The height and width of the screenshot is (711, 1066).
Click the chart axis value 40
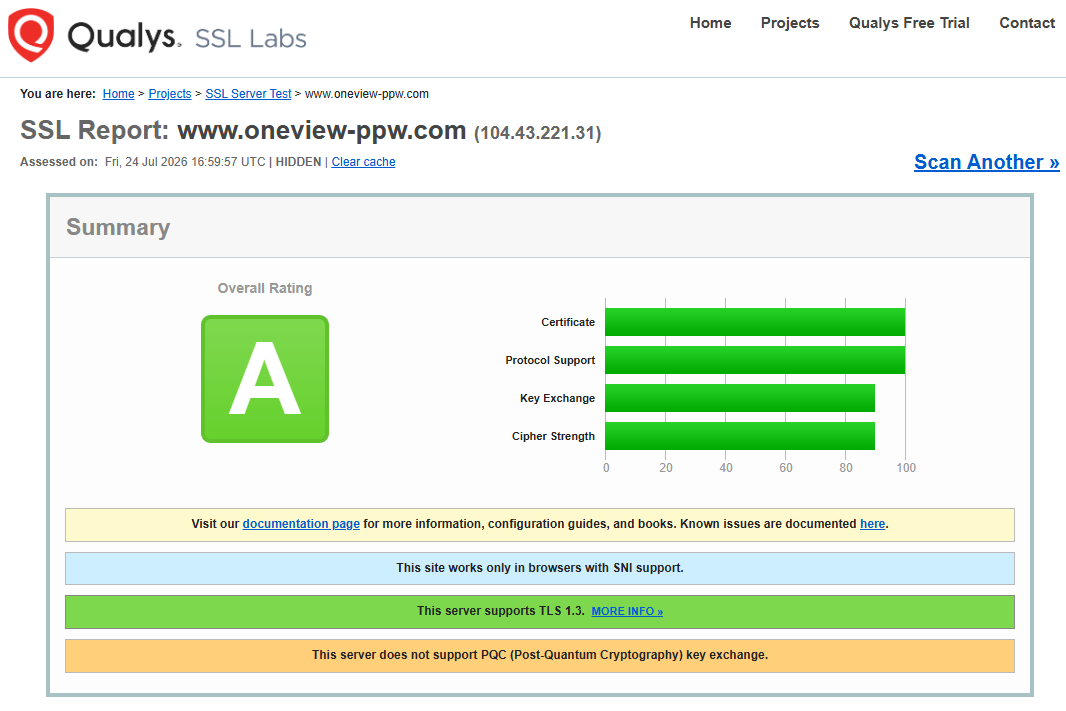point(726,468)
